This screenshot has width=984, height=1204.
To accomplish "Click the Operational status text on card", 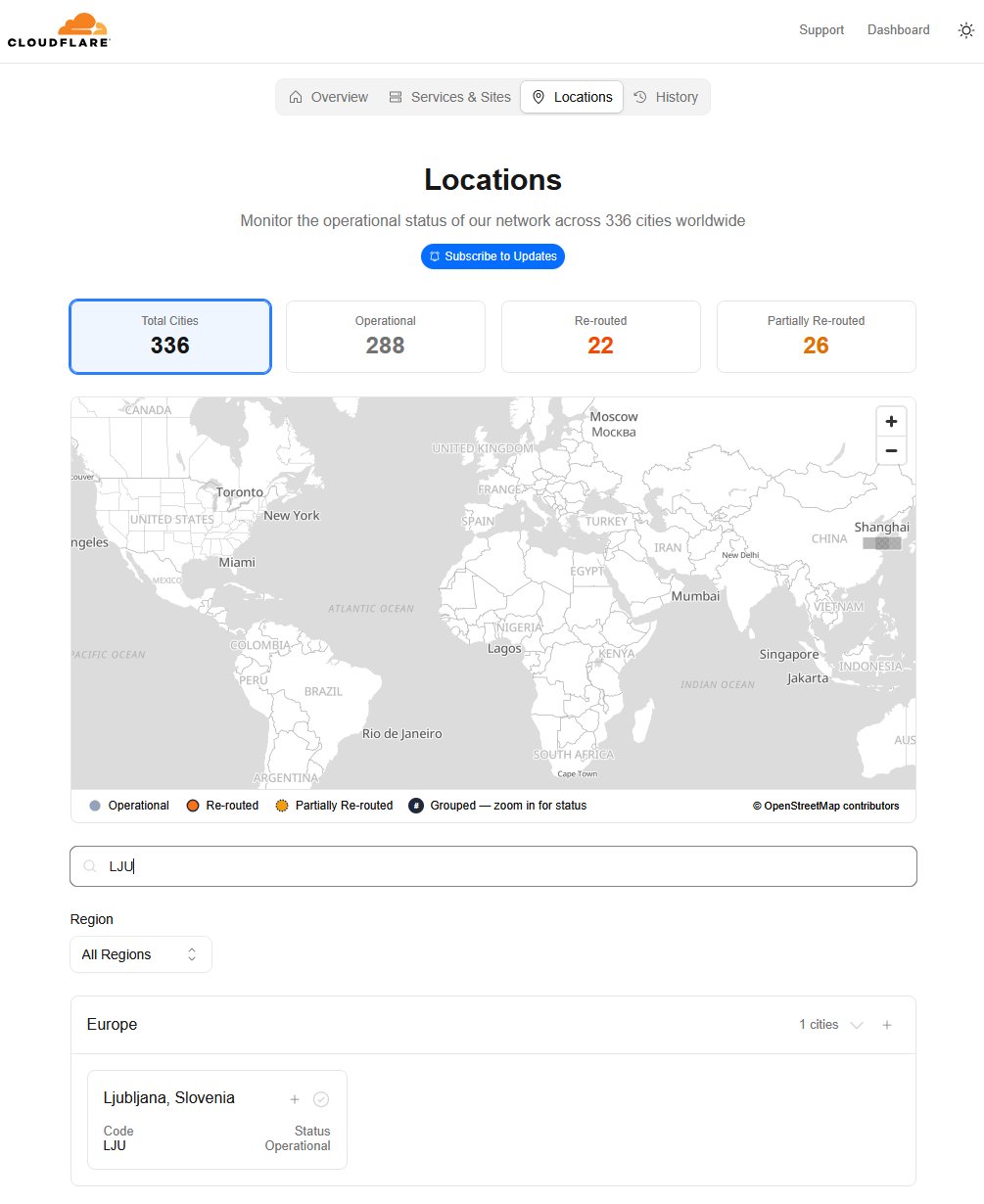I will click(298, 1146).
